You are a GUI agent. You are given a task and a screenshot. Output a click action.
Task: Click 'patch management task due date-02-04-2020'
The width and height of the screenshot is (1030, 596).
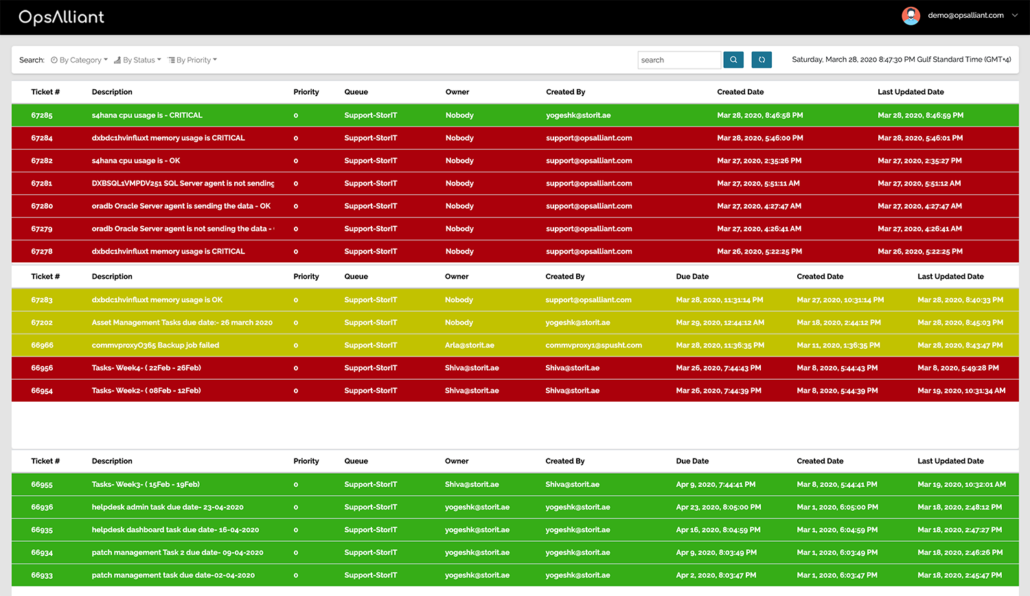(x=173, y=575)
